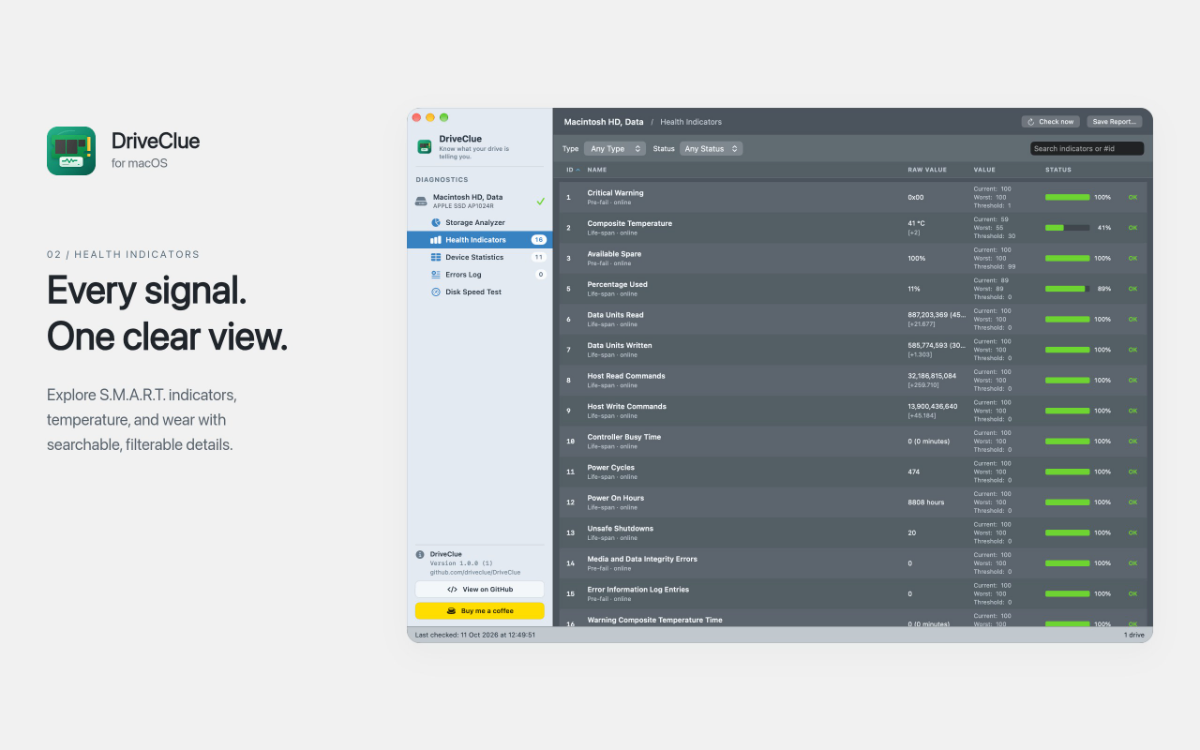Click the Critical Warning status progress bar
Viewport: 1200px width, 750px height.
tap(1067, 198)
